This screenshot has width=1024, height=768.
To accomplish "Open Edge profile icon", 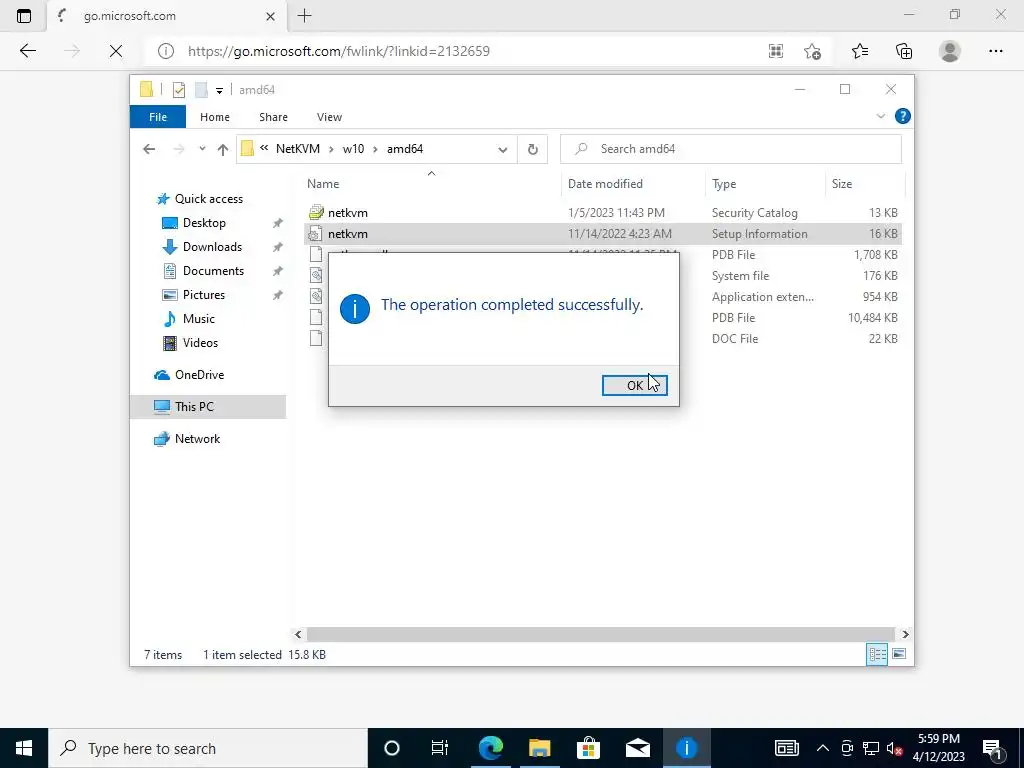I will pyautogui.click(x=950, y=51).
